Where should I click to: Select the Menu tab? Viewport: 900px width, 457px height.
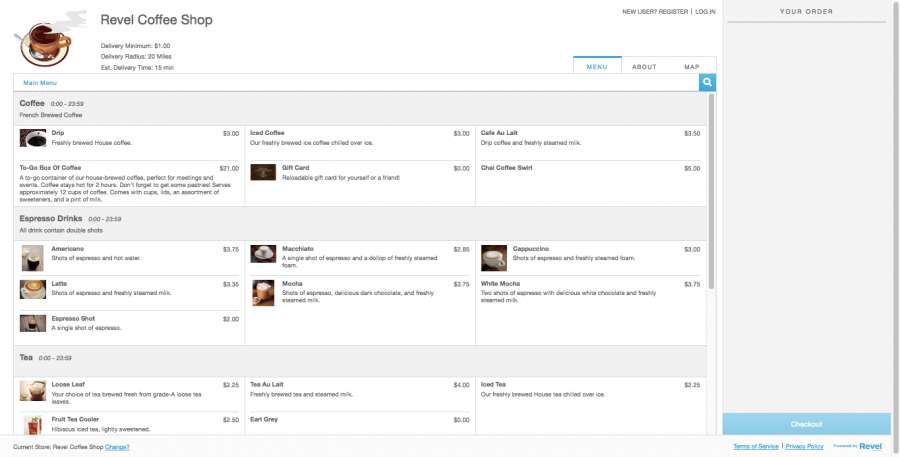point(597,67)
